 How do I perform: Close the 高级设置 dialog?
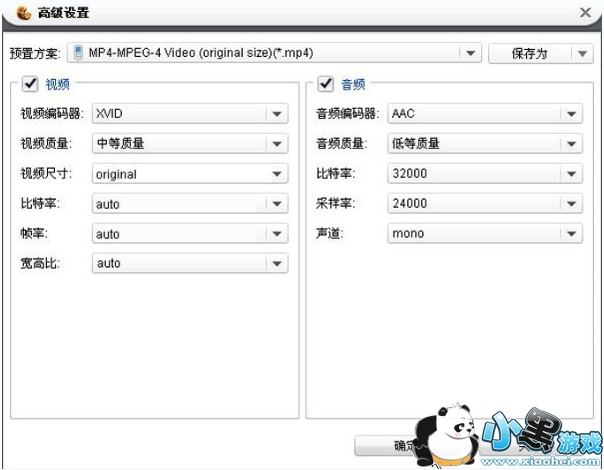585,13
